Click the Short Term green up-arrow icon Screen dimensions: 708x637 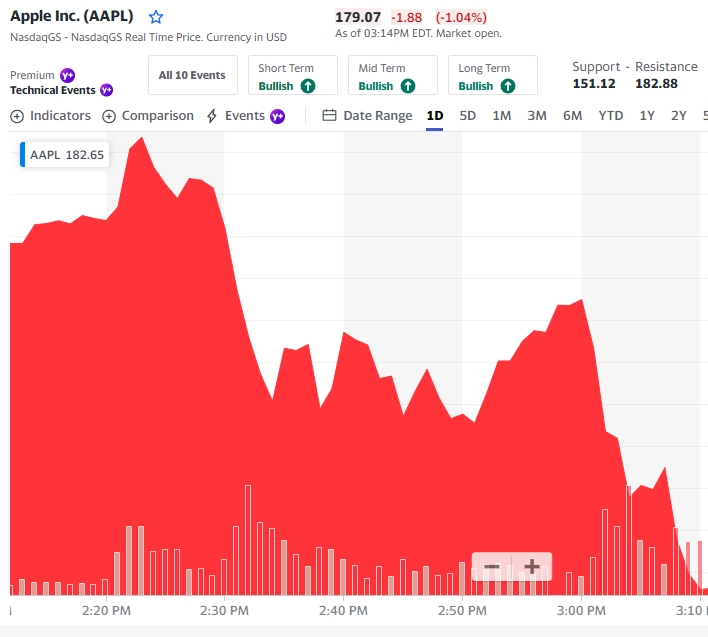click(x=308, y=86)
